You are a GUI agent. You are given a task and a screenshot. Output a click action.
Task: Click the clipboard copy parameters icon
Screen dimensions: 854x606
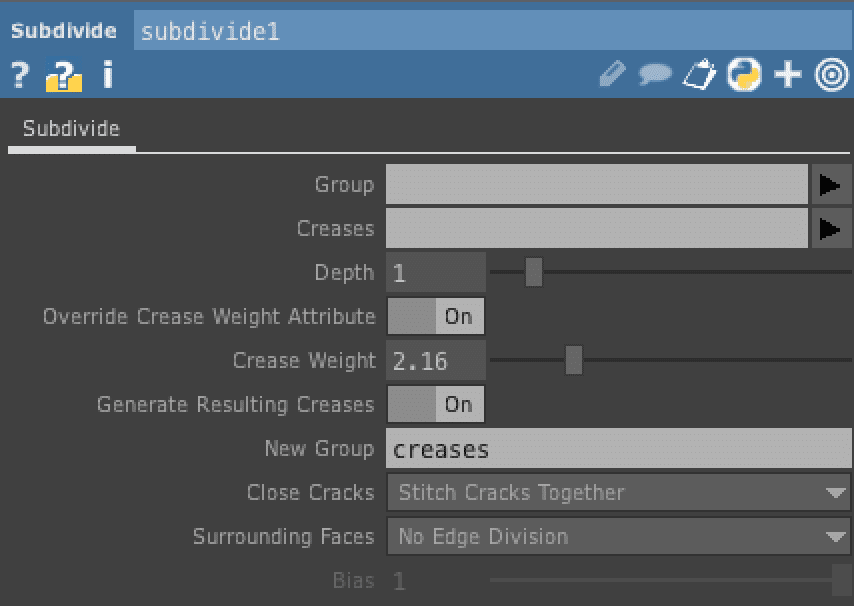point(699,75)
